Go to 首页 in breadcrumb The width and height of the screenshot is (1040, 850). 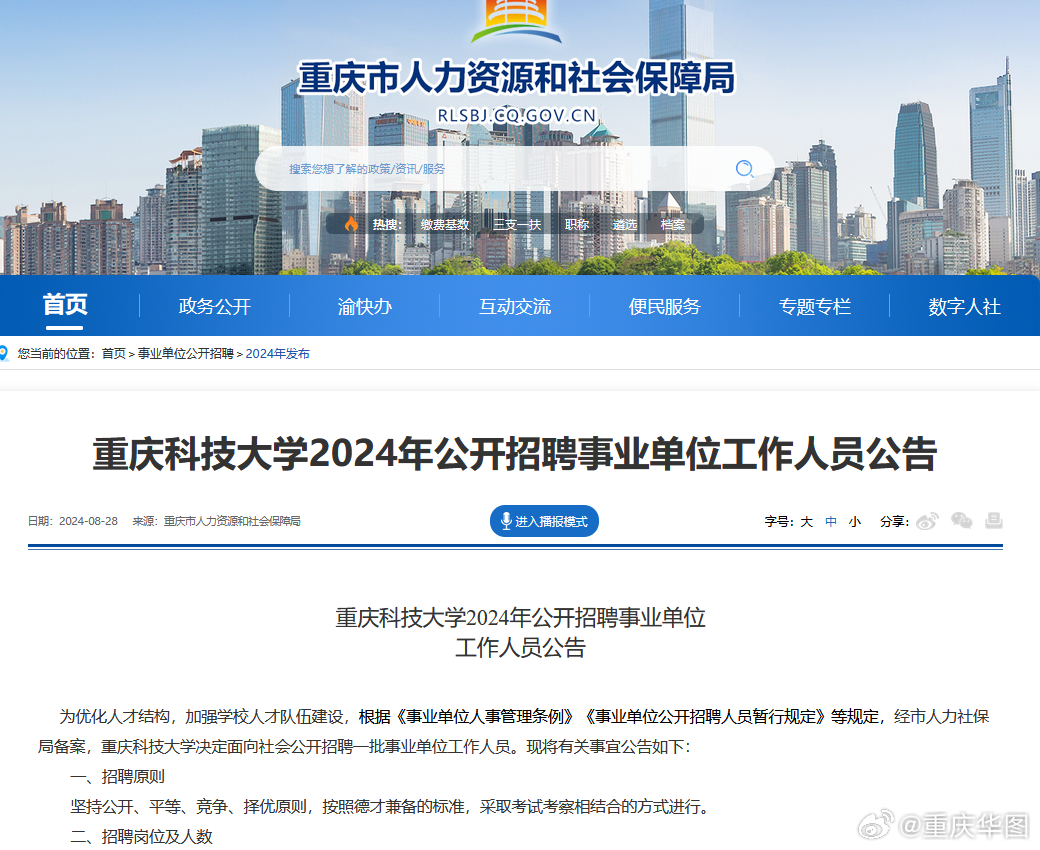point(113,353)
